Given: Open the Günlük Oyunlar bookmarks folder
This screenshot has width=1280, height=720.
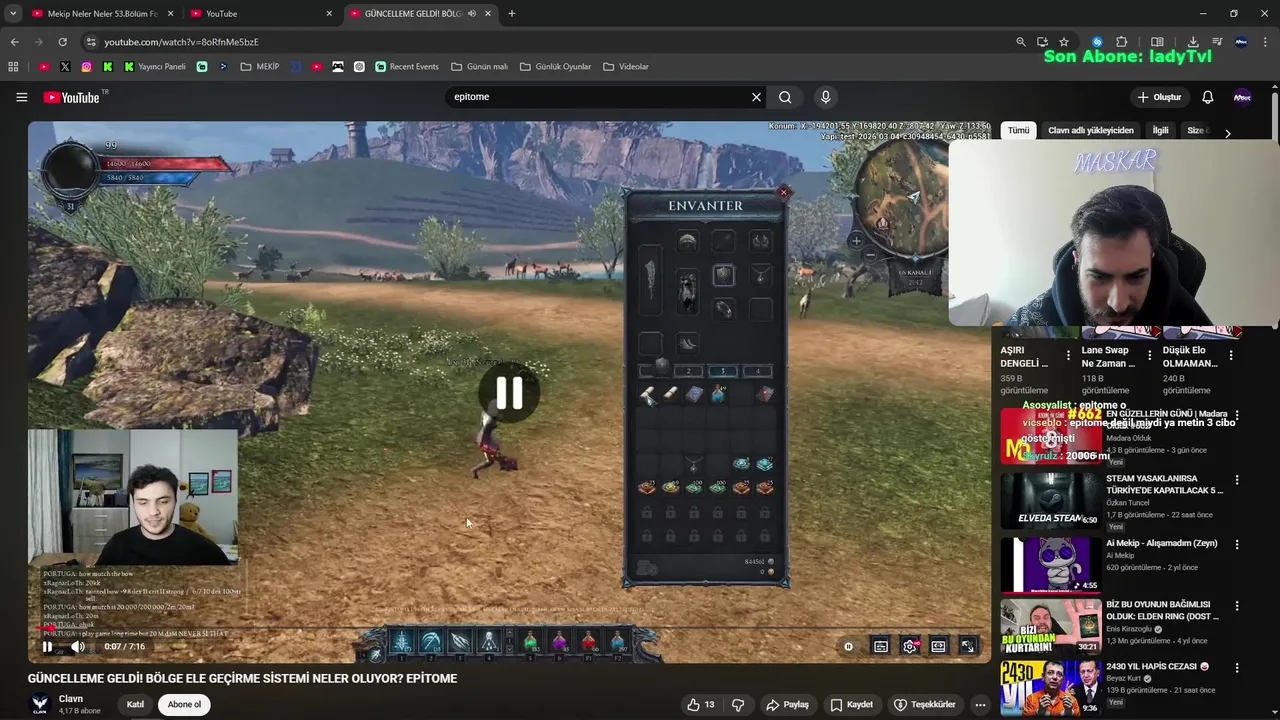Looking at the screenshot, I should 555,67.
